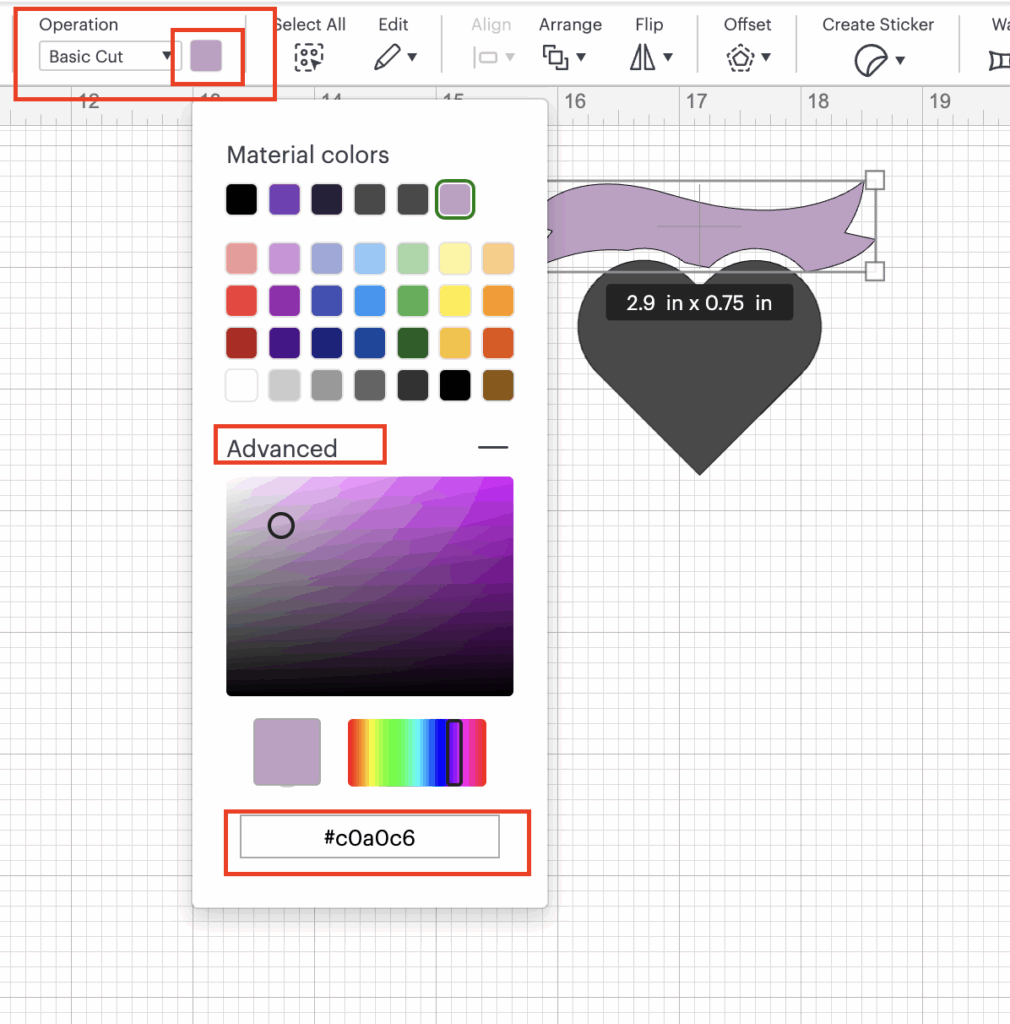
Task: Click the disabled Align icon
Action: pos(491,58)
